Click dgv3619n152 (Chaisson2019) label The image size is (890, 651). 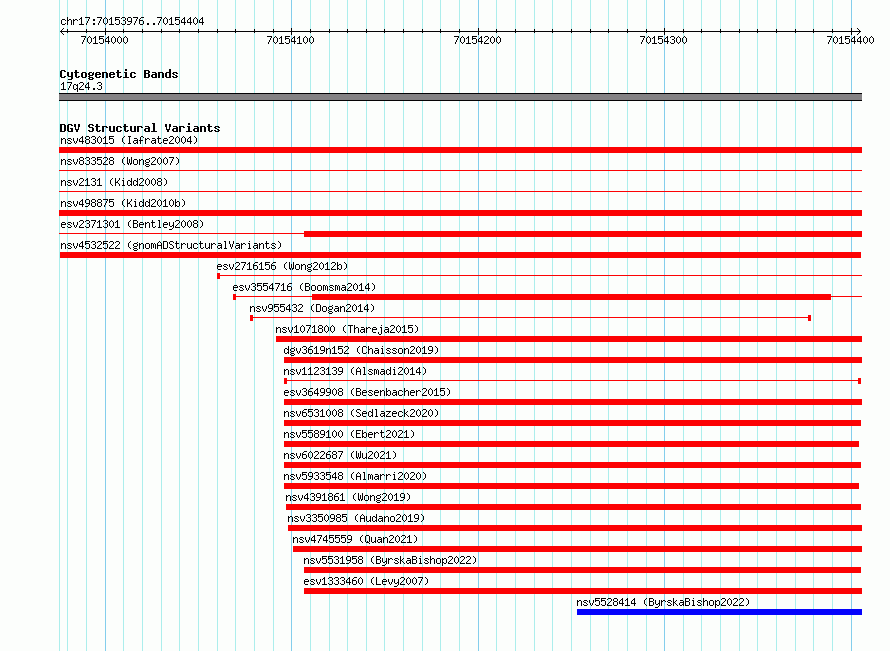point(361,350)
